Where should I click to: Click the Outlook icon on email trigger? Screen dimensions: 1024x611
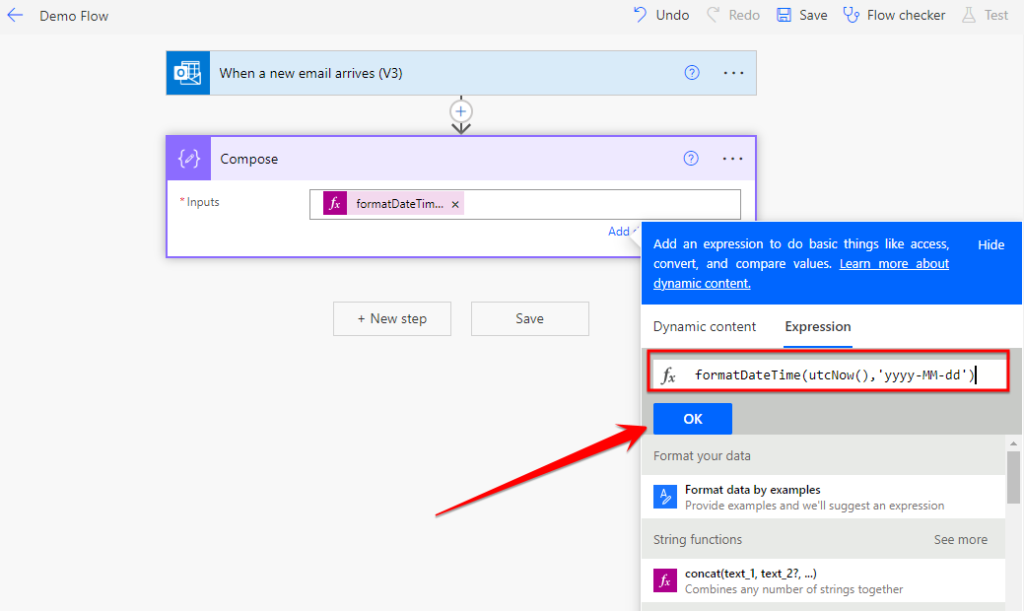coord(188,73)
